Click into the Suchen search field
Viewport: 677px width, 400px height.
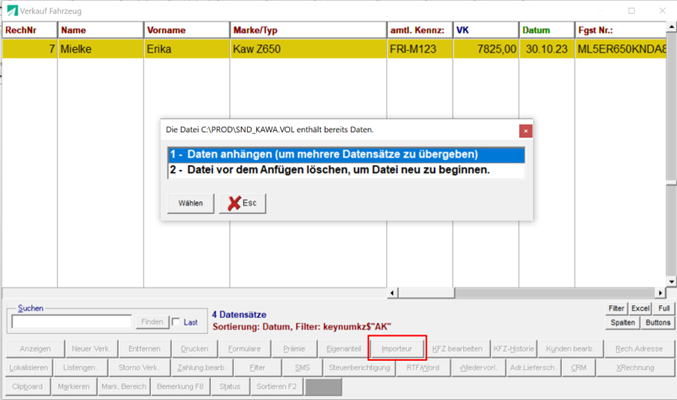72,322
